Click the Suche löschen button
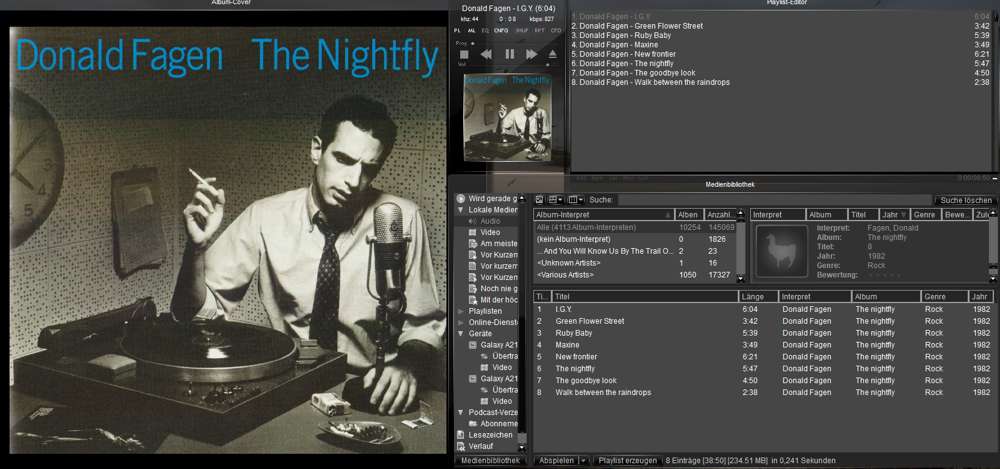The height and width of the screenshot is (469, 1000). click(965, 200)
